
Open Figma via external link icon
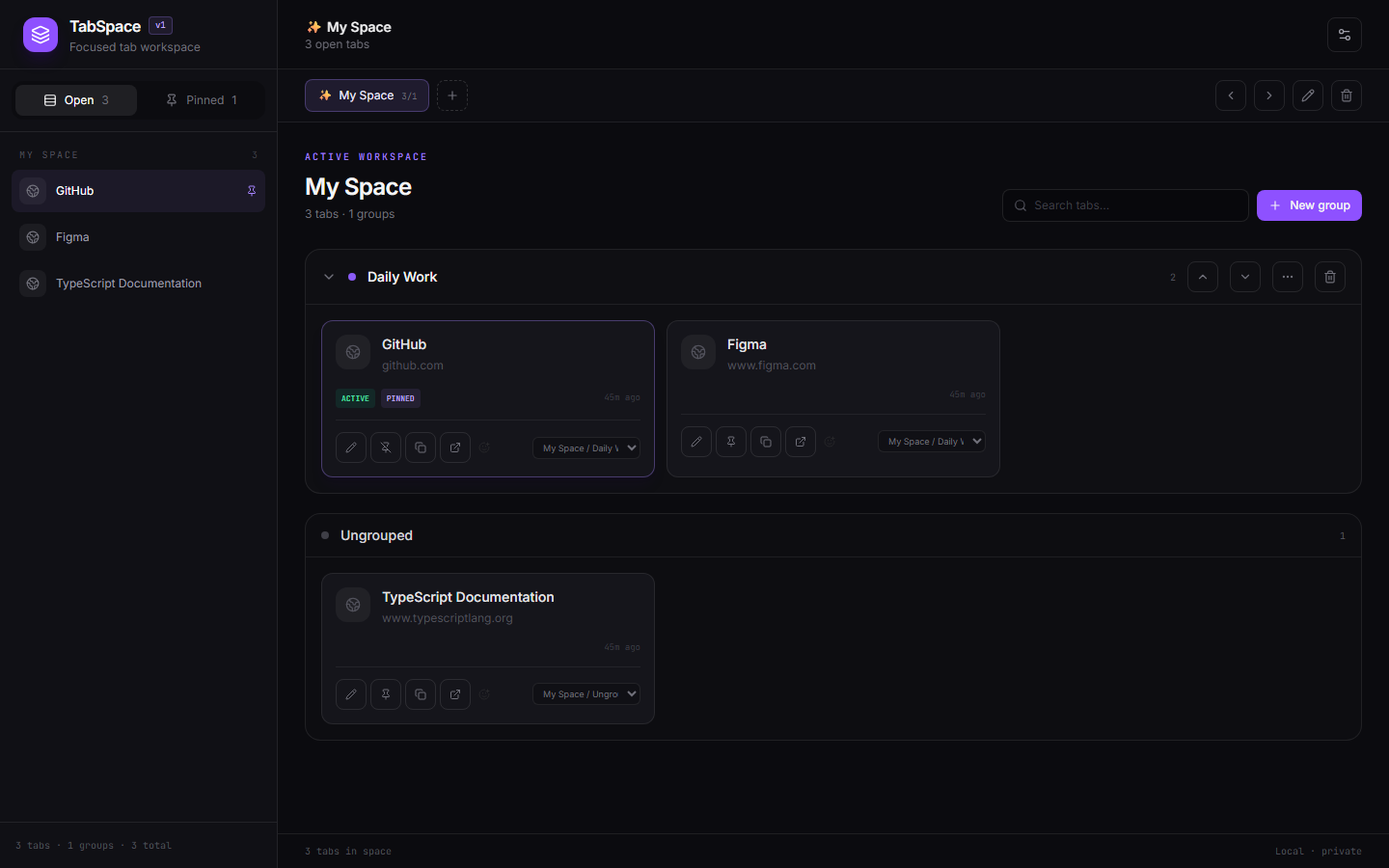coord(801,442)
